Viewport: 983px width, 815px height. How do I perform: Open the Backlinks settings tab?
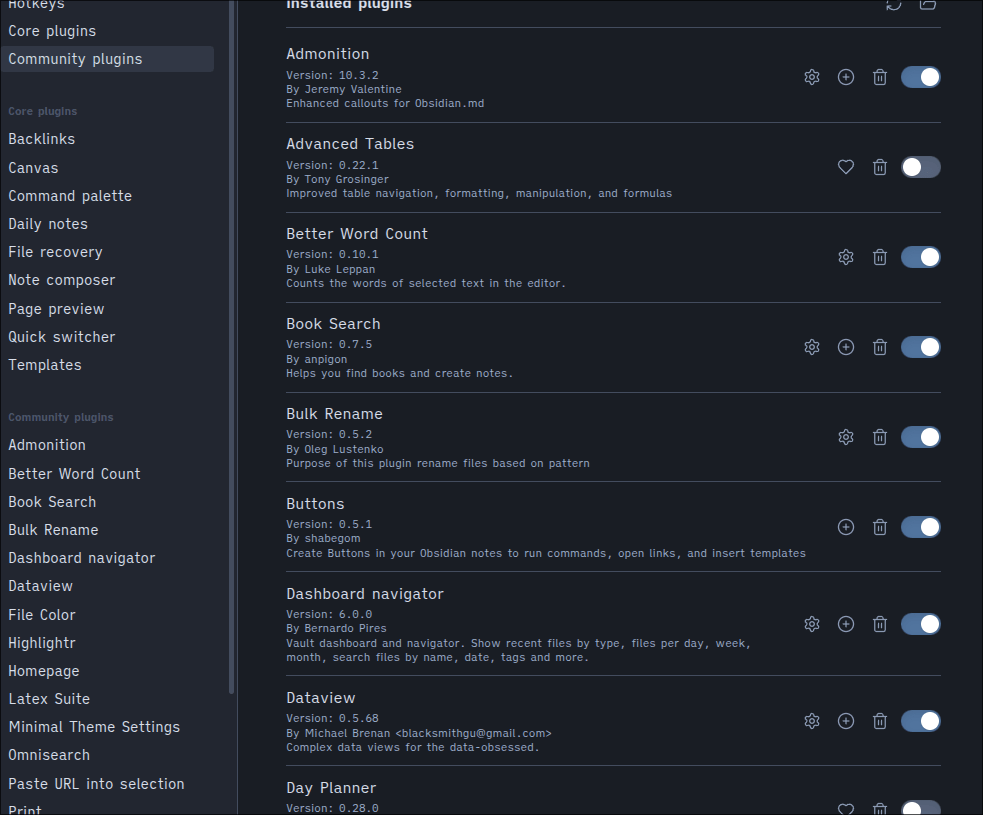point(42,139)
